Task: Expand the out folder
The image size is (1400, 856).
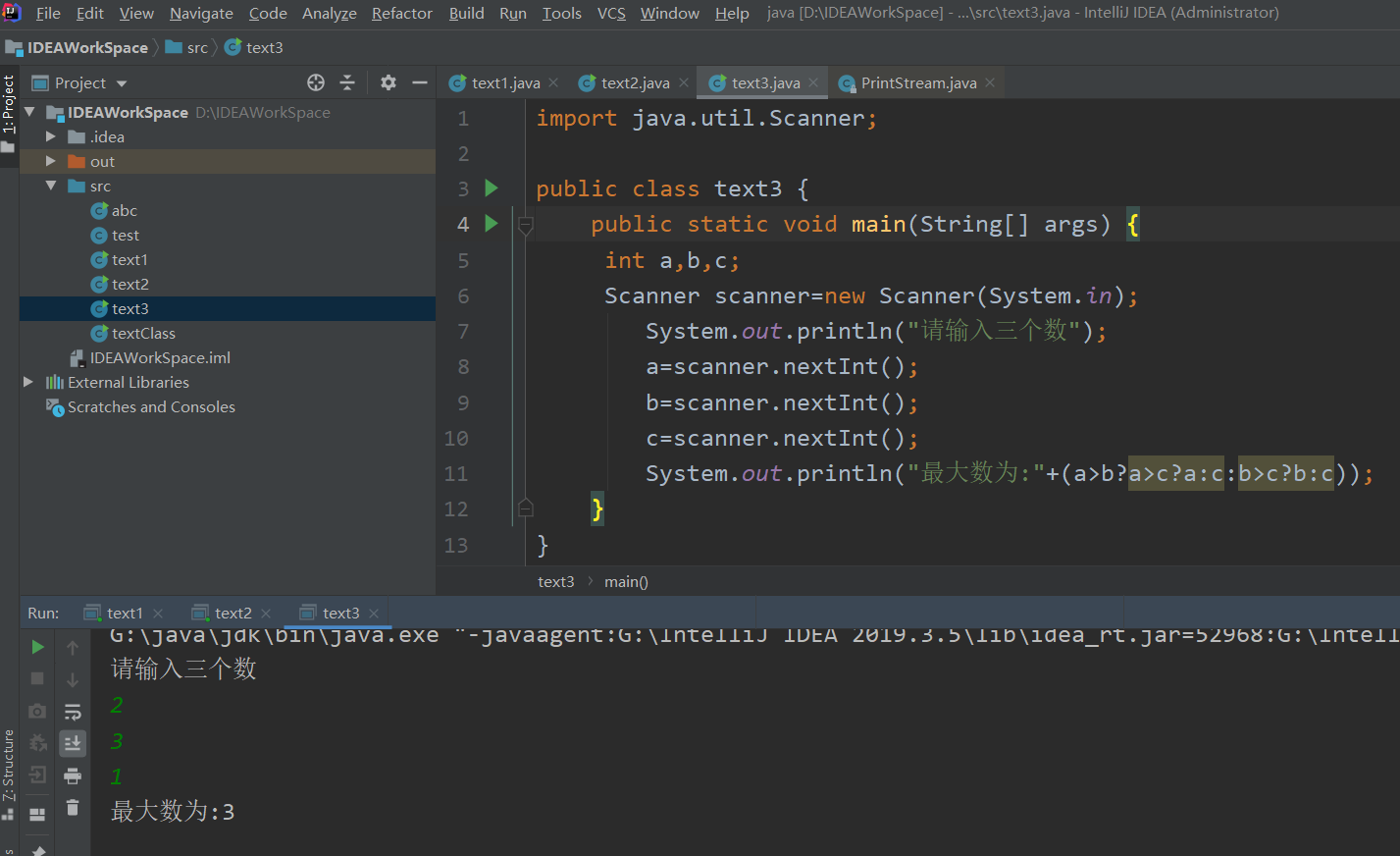Action: click(51, 161)
